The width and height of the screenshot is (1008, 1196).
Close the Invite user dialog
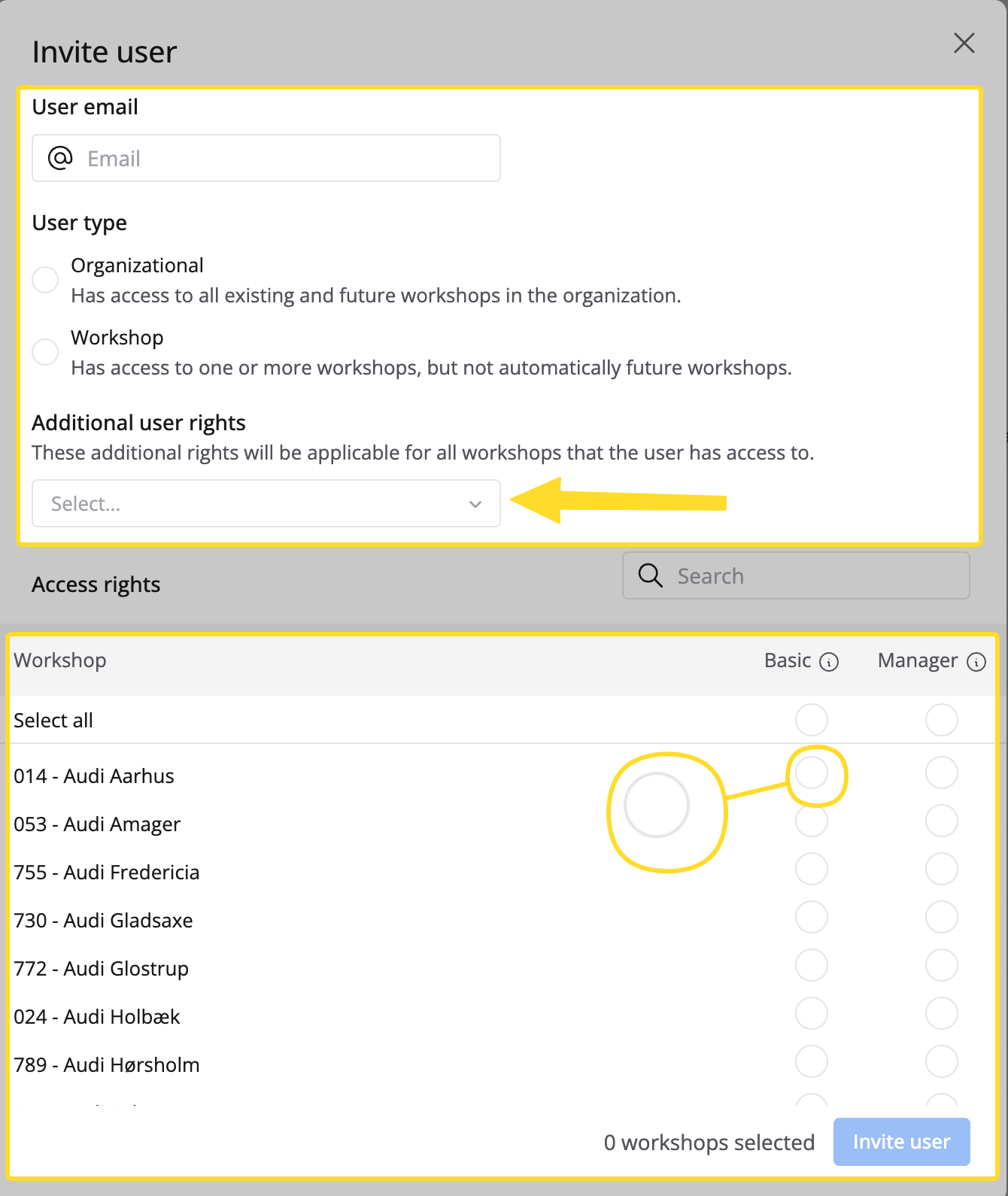964,43
